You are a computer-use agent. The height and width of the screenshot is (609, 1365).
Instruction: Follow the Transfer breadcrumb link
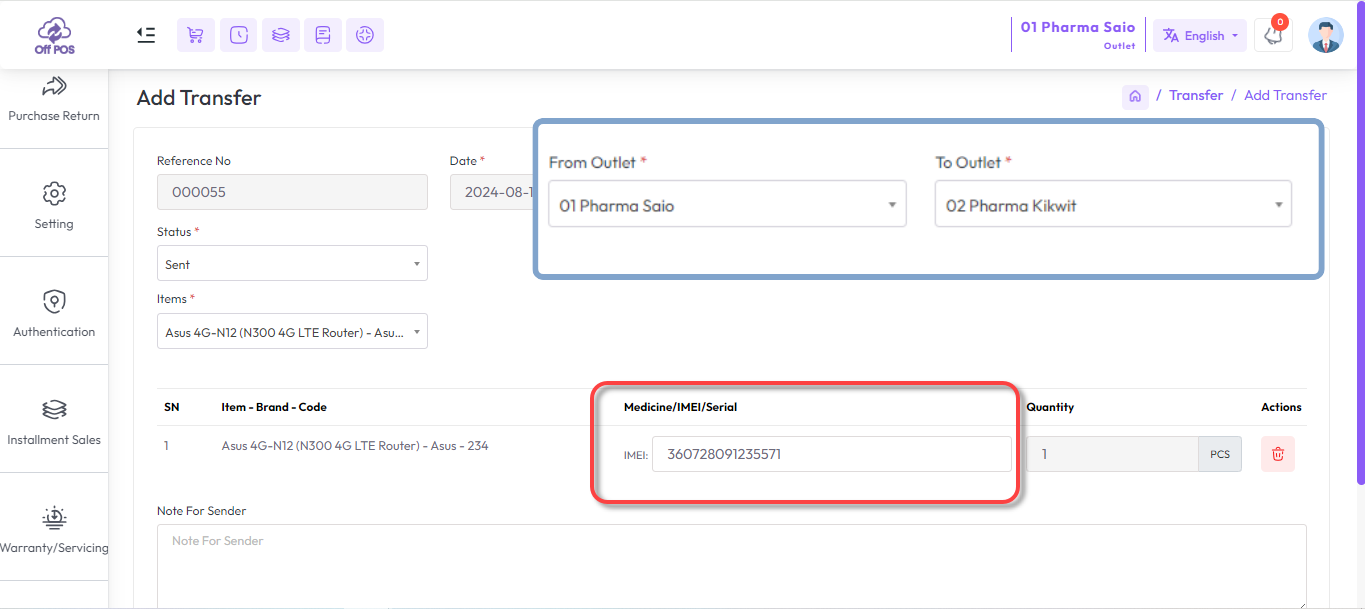[1196, 94]
